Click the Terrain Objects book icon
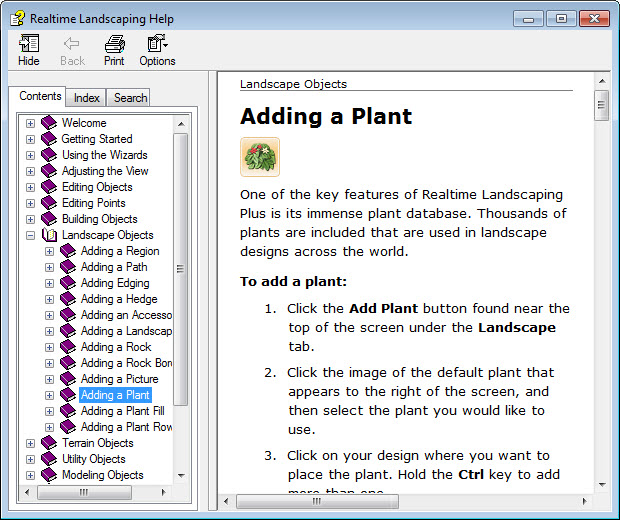620x520 pixels. pyautogui.click(x=49, y=443)
